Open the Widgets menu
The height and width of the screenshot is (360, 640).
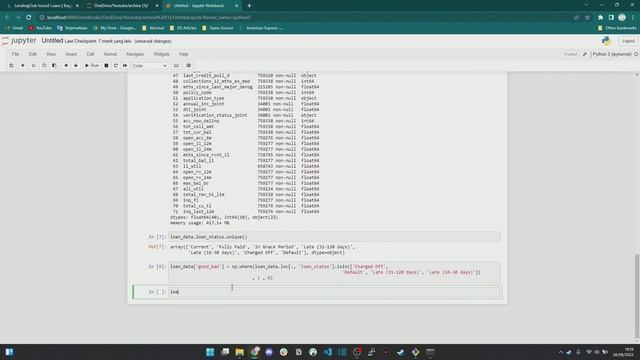[x=161, y=54]
